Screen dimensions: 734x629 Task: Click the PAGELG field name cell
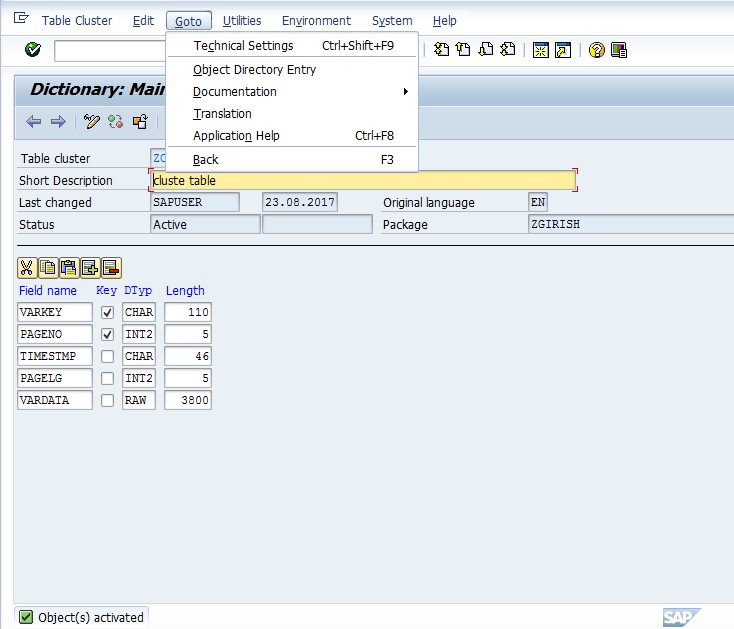[55, 378]
